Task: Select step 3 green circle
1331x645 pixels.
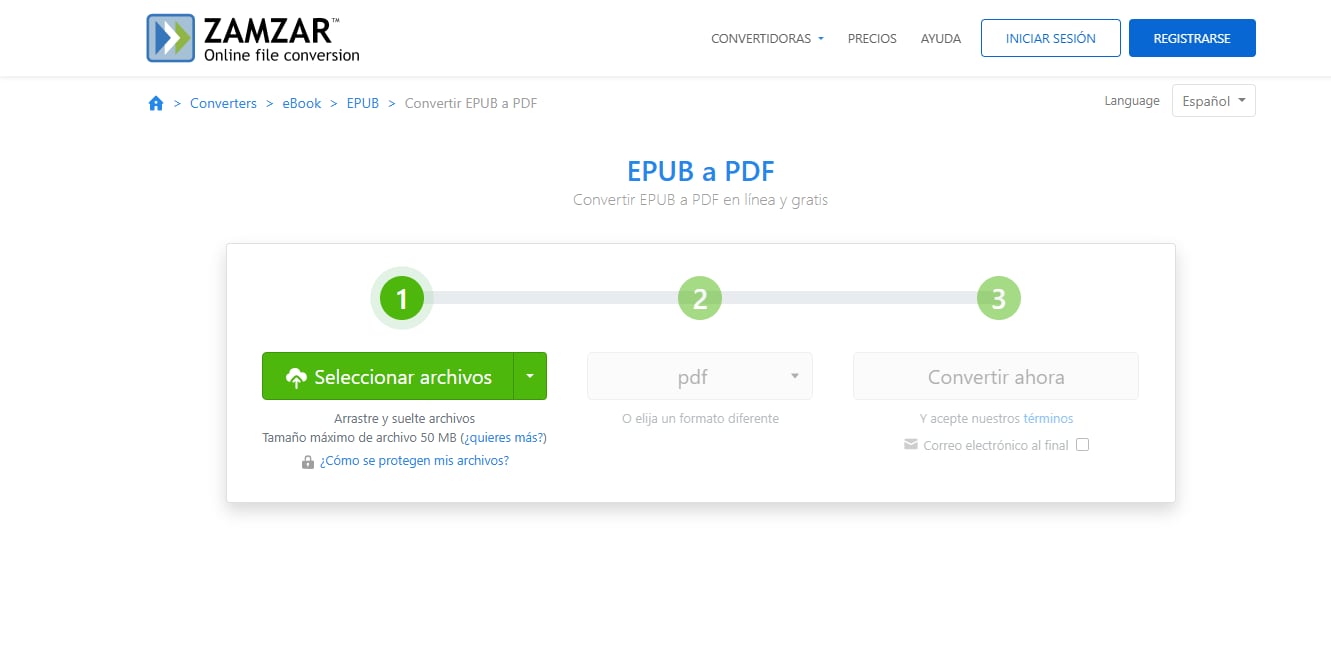Action: [997, 297]
